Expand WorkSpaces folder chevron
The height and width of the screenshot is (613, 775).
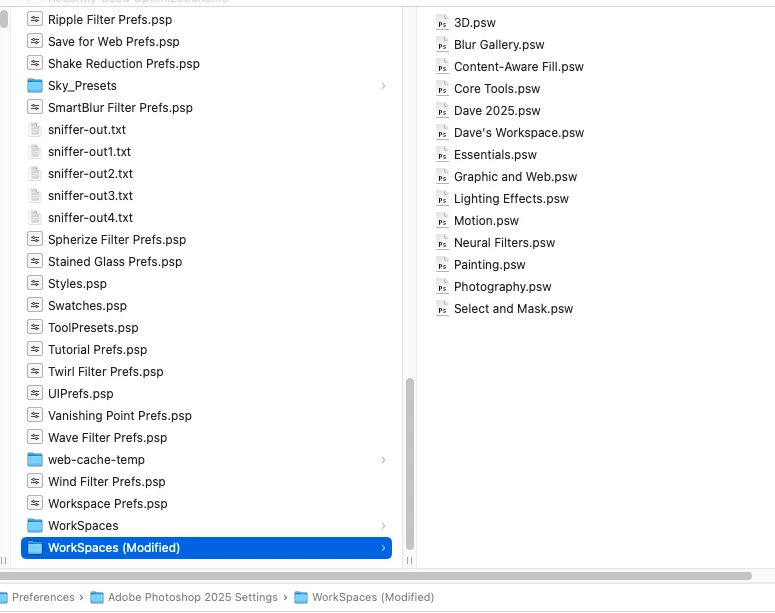coord(384,525)
